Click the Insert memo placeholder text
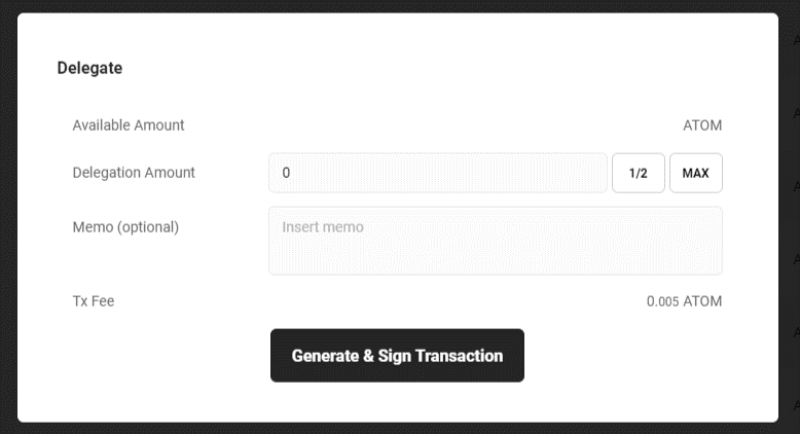The height and width of the screenshot is (434, 800). (322, 227)
